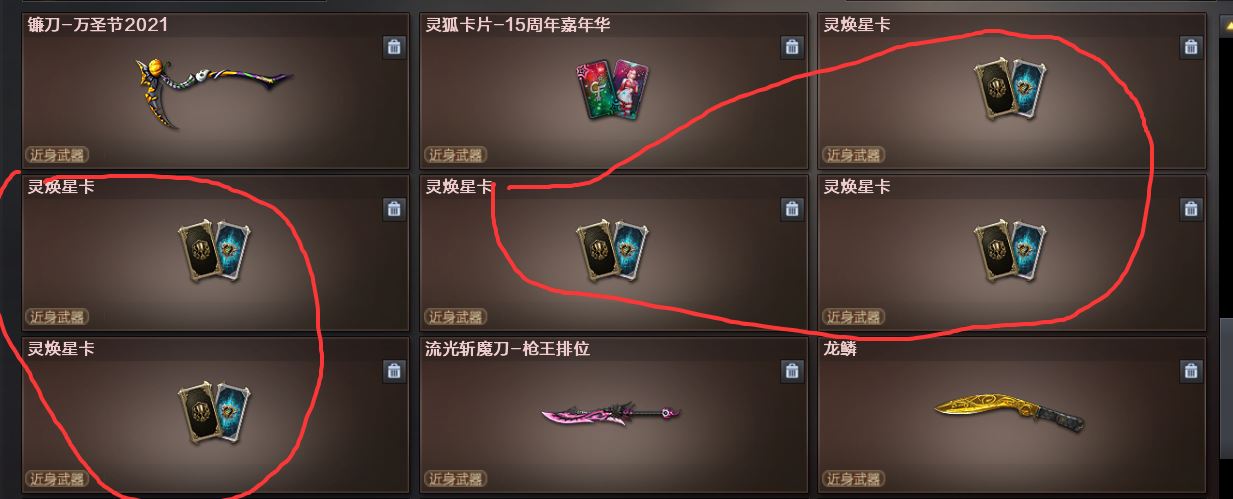Remove 流光斩魔刀-枪王排位 using its trash icon
Image resolution: width=1233 pixels, height=499 pixels.
click(792, 371)
